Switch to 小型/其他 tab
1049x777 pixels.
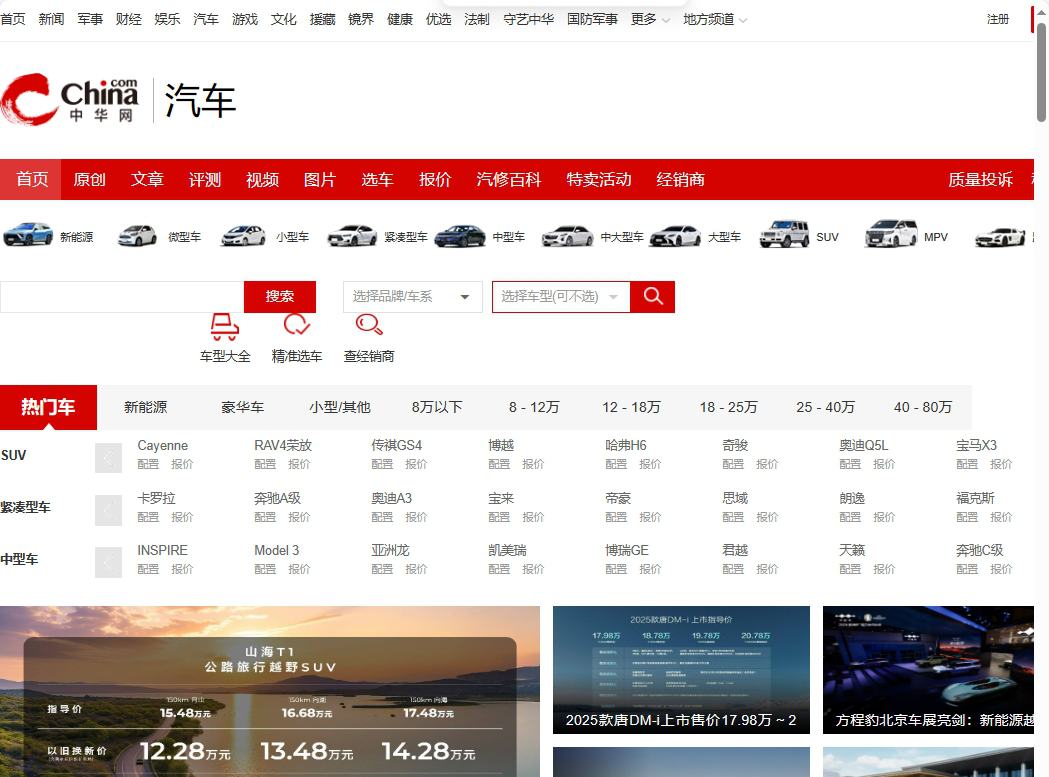pyautogui.click(x=339, y=407)
